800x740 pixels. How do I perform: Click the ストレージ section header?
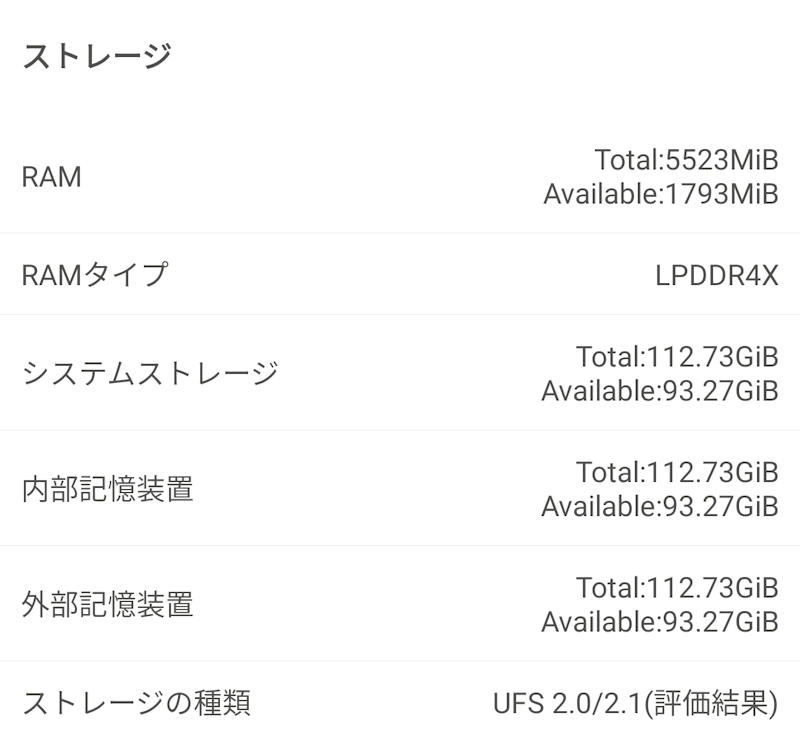97,56
